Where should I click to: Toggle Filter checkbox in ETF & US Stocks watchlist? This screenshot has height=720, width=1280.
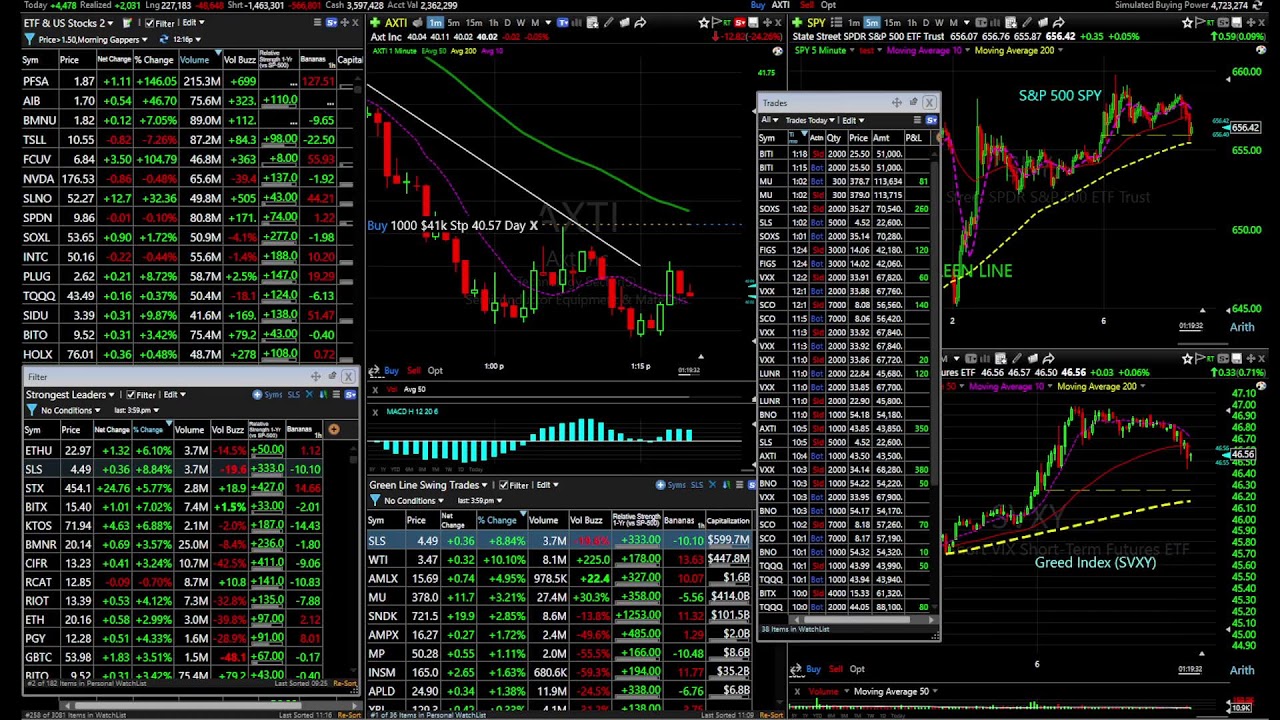coord(149,23)
